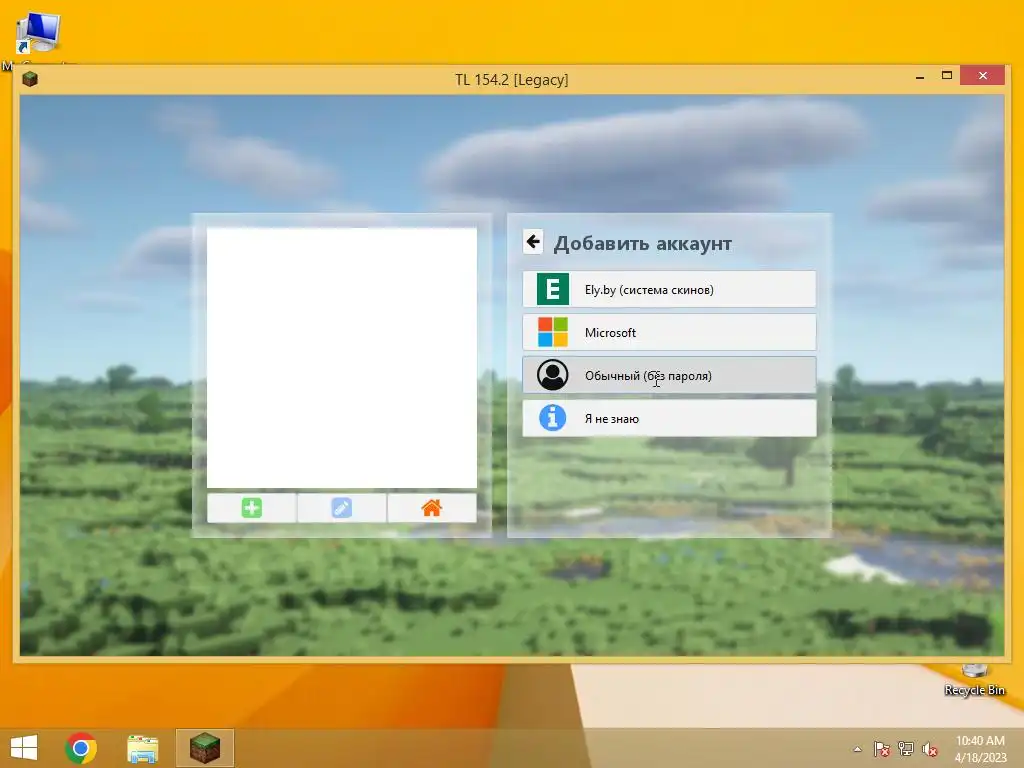1024x768 pixels.
Task: Click the muted volume speaker tray icon
Action: 929,749
